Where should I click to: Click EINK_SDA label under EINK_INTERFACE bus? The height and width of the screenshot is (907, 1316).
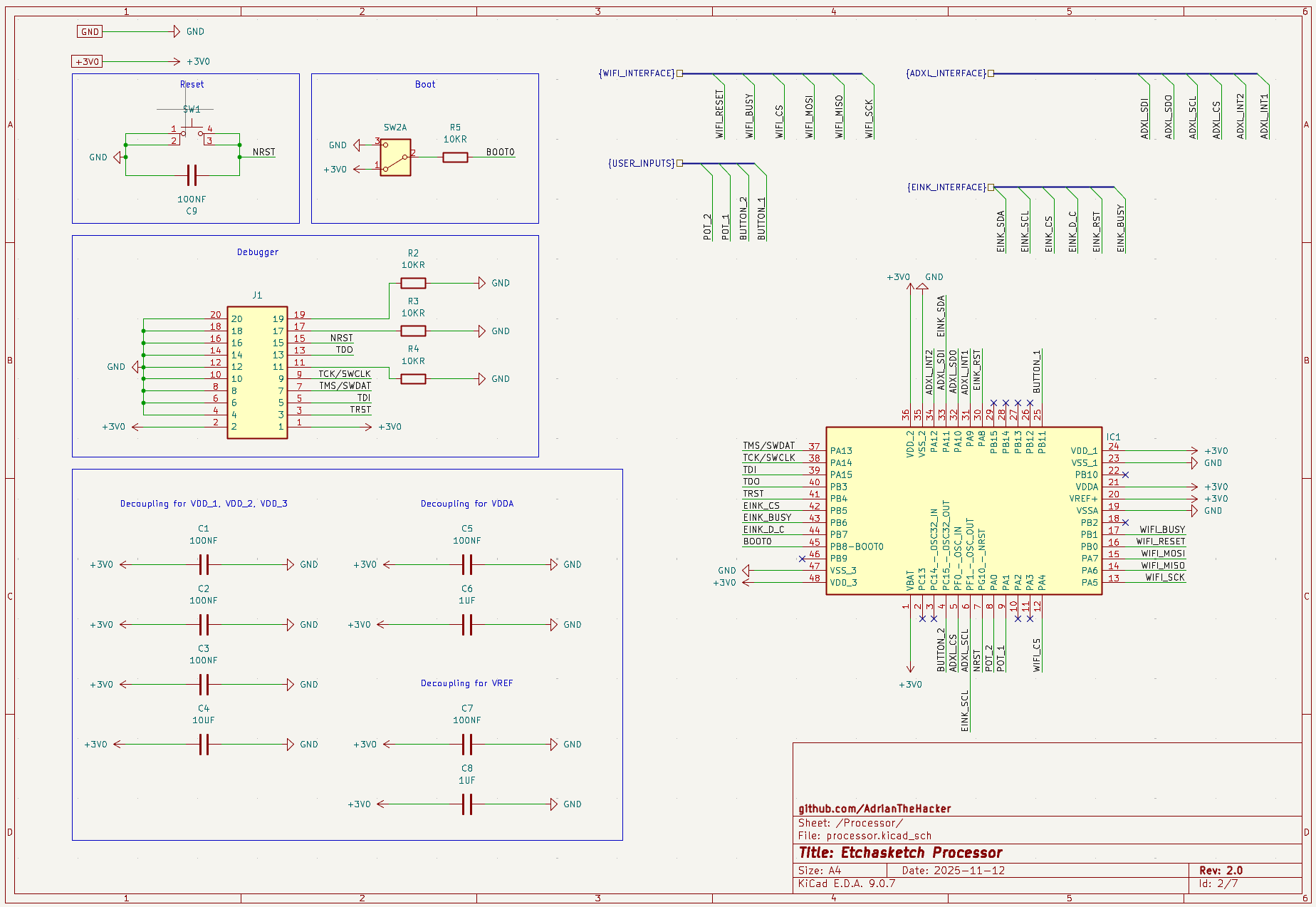(x=1001, y=231)
